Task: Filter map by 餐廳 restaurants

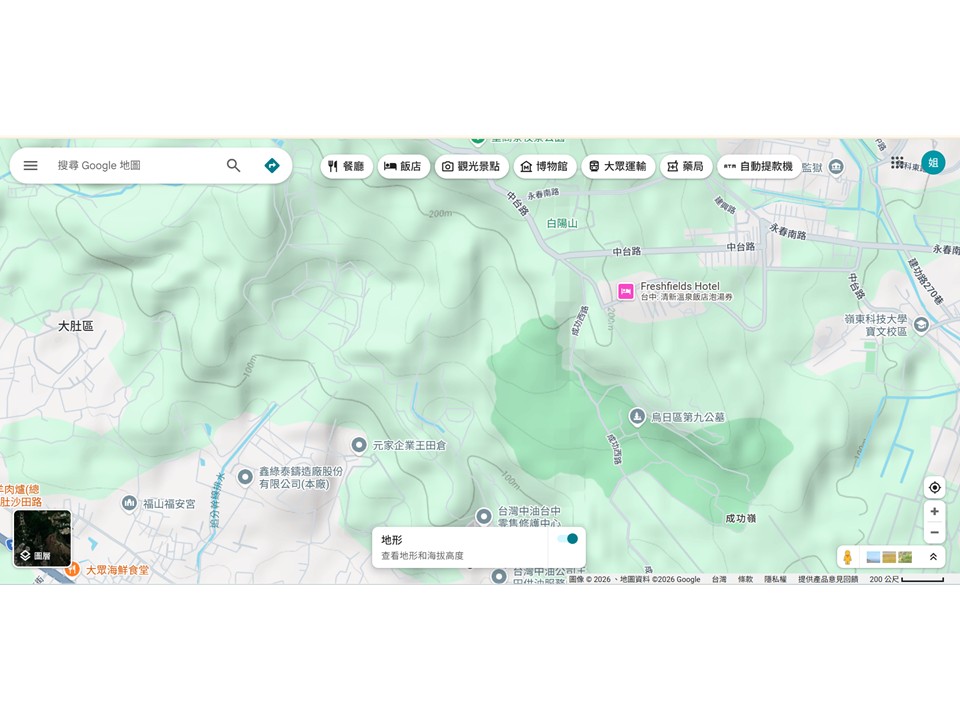Action: pos(346,166)
